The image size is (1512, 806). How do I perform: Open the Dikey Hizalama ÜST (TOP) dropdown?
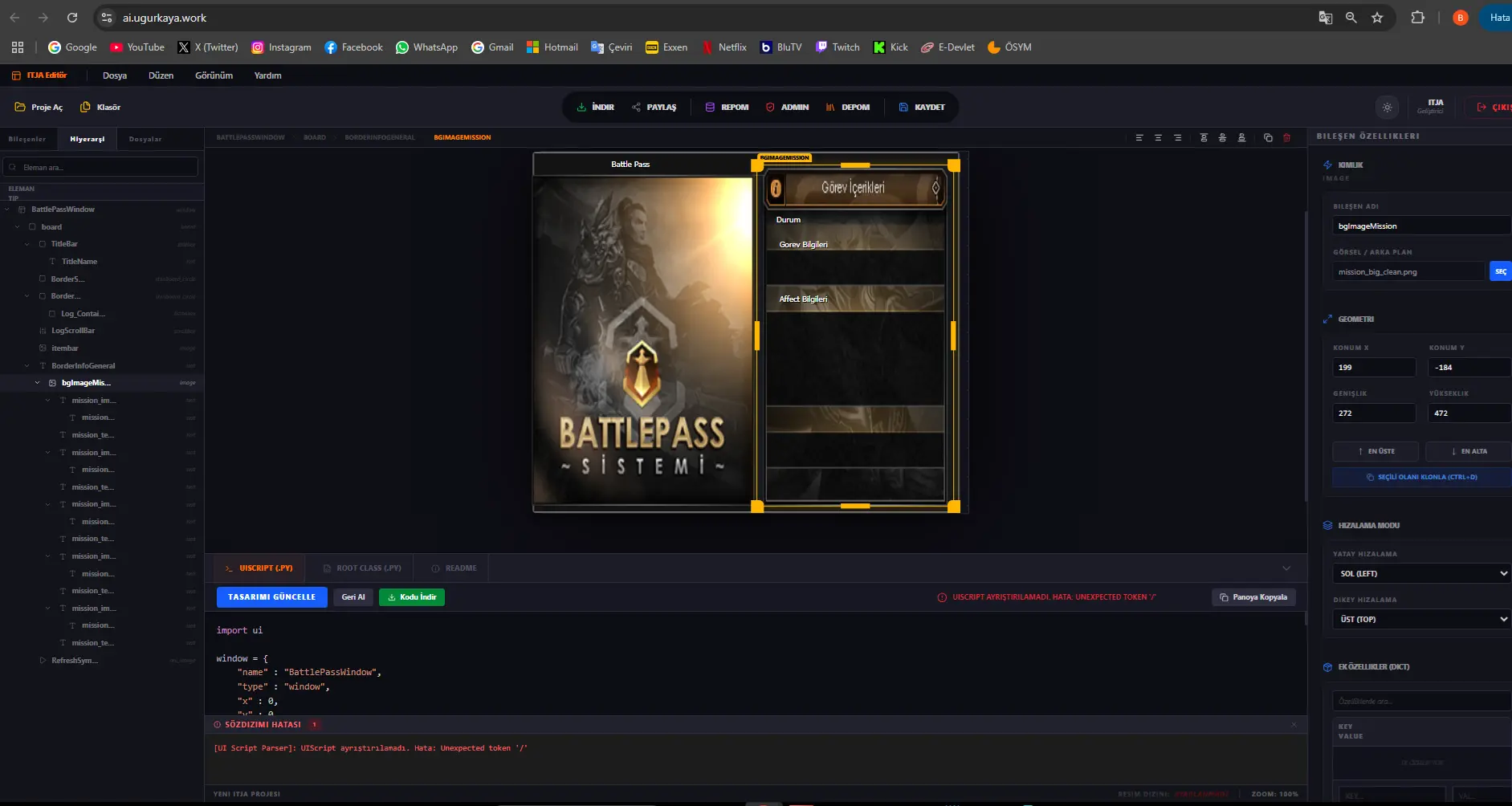tap(1421, 619)
